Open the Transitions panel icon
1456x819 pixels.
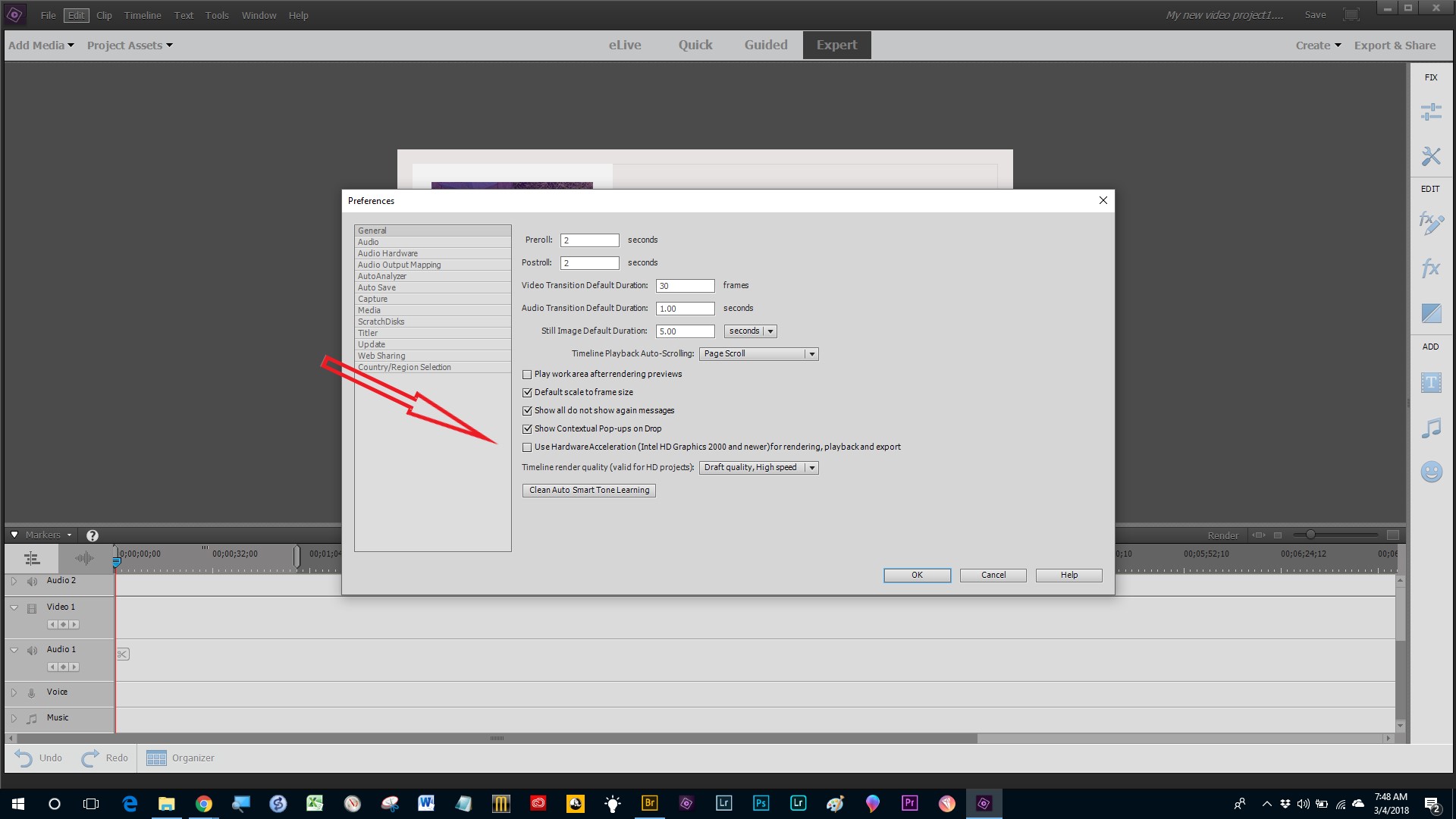click(x=1431, y=312)
